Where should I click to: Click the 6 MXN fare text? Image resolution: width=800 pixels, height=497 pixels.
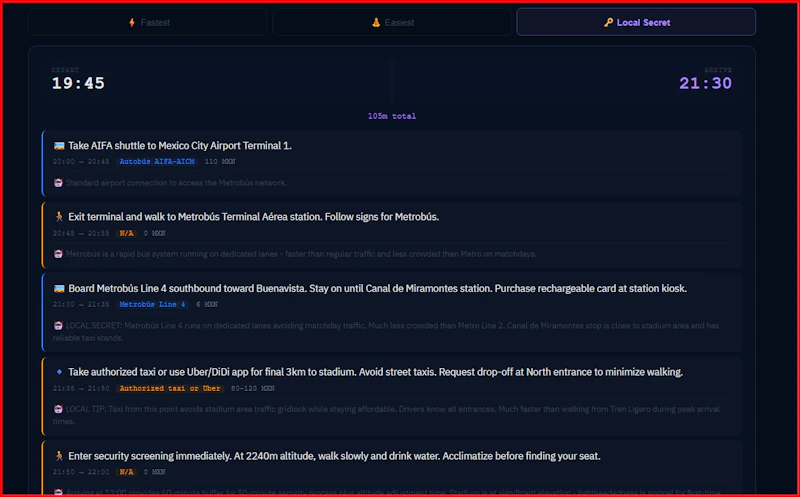pyautogui.click(x=207, y=305)
